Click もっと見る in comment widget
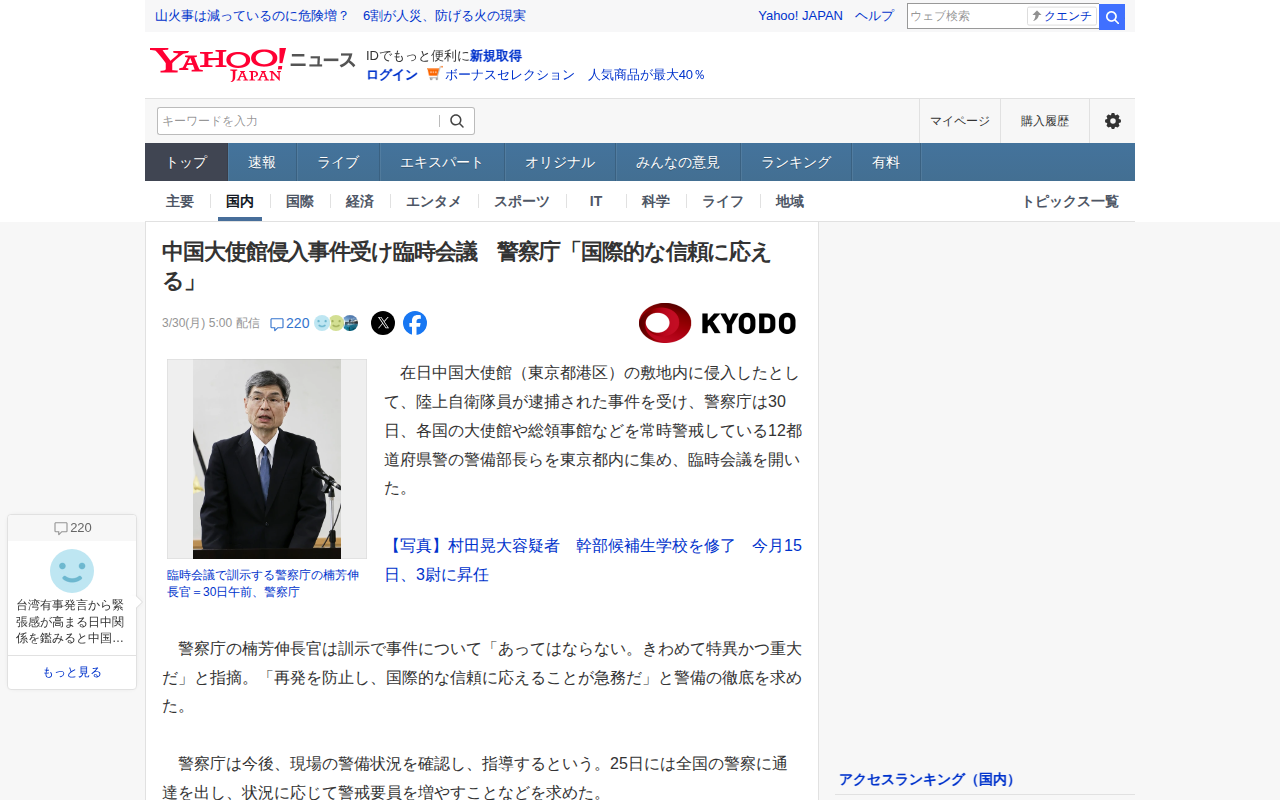 pos(72,672)
